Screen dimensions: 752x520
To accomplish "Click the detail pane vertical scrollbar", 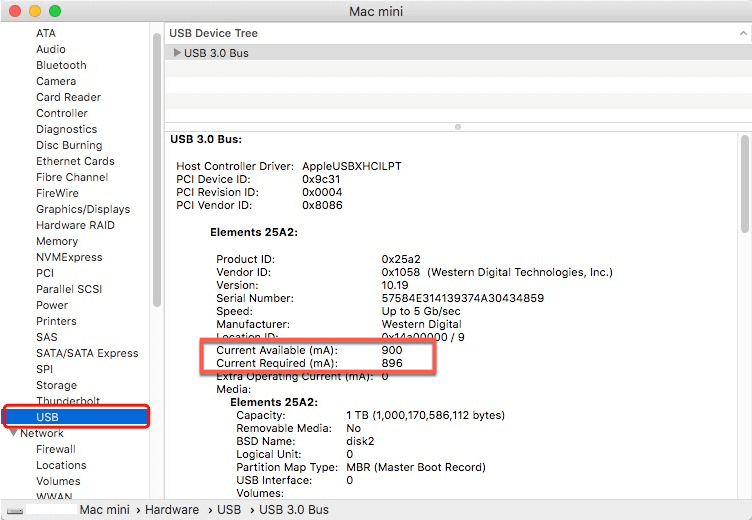I will (x=745, y=184).
